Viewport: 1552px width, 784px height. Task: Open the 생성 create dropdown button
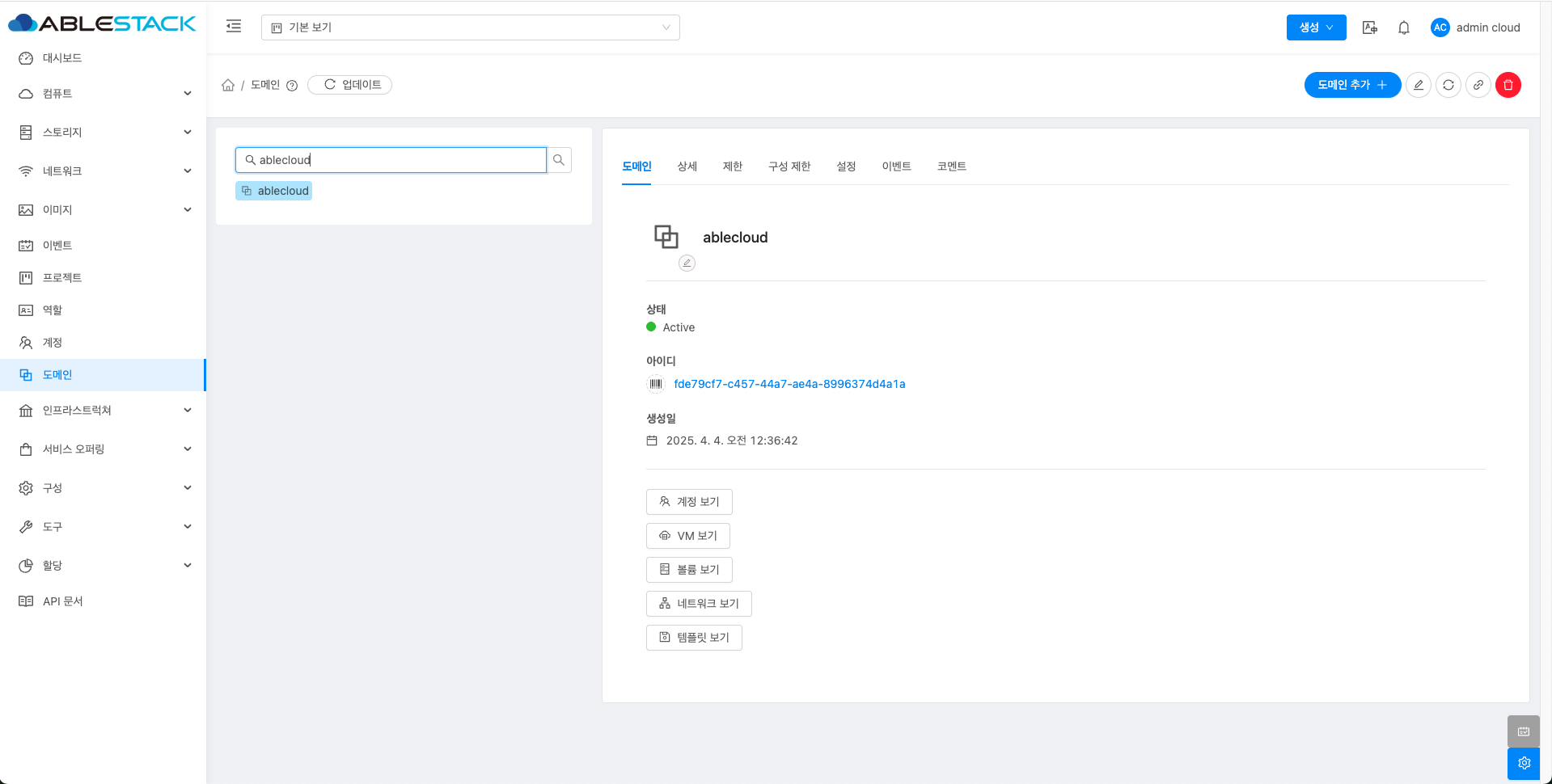pyautogui.click(x=1316, y=27)
